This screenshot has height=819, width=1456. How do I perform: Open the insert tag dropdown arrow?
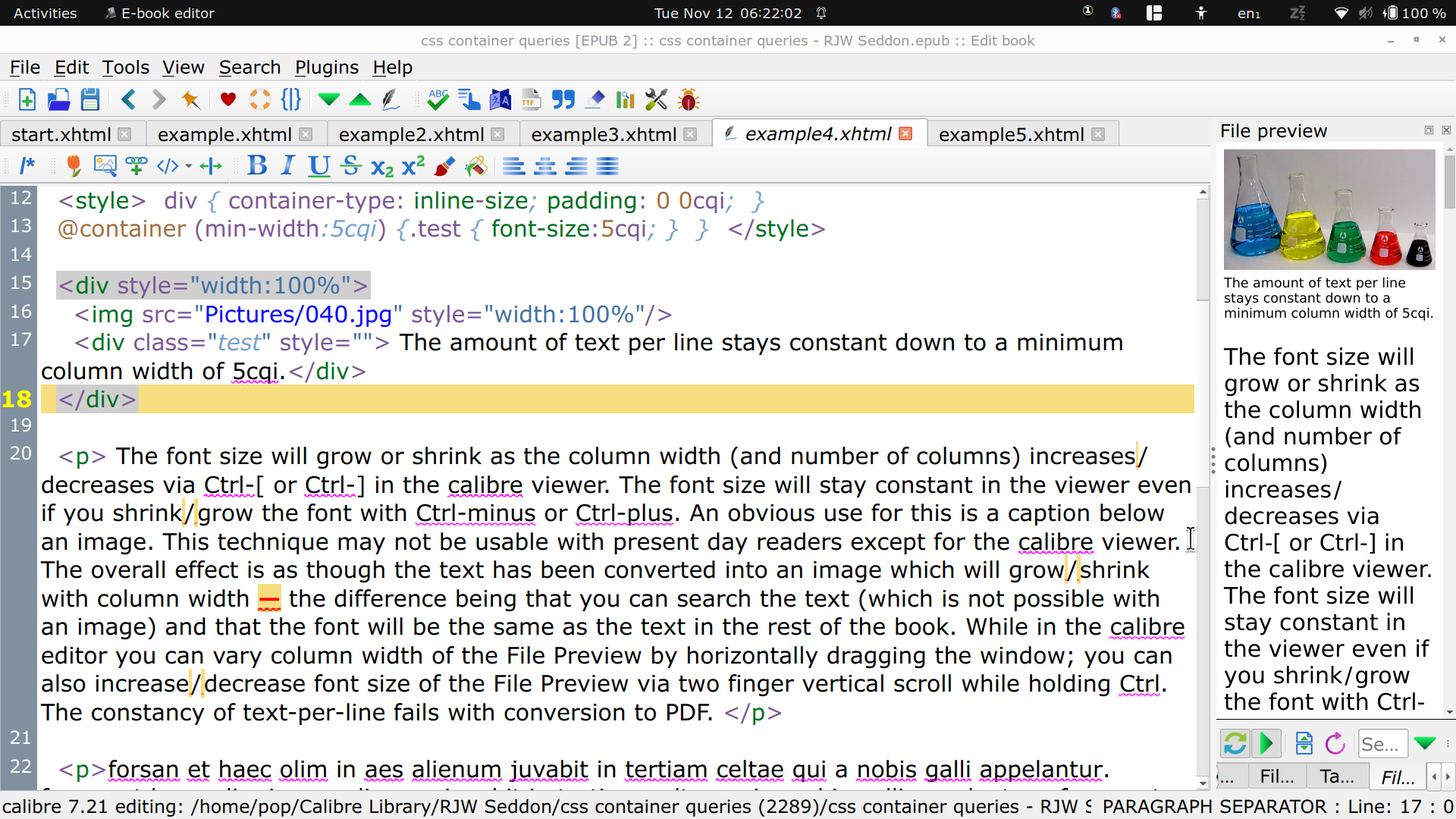(188, 165)
